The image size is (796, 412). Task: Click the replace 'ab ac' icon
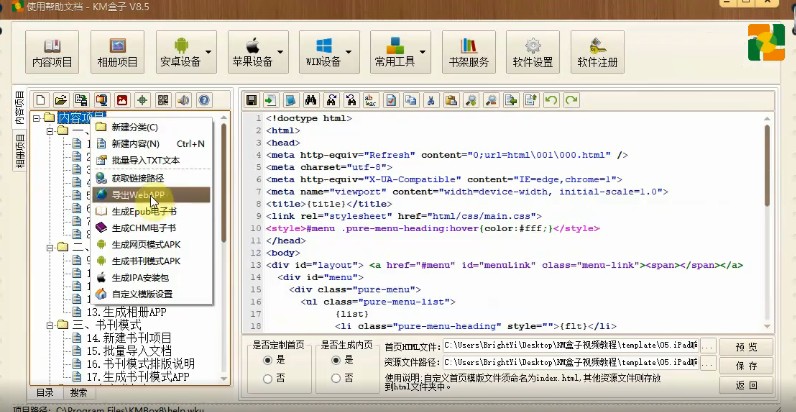coord(371,100)
